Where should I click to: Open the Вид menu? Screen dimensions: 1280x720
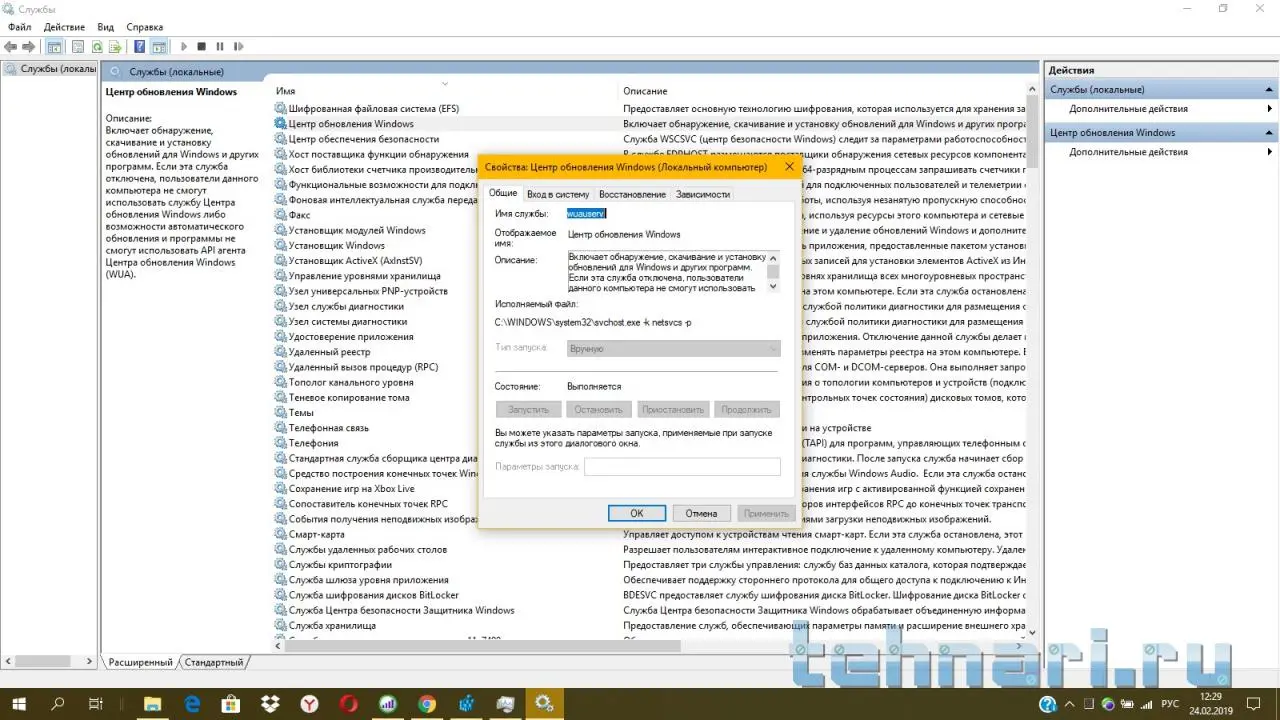click(106, 27)
